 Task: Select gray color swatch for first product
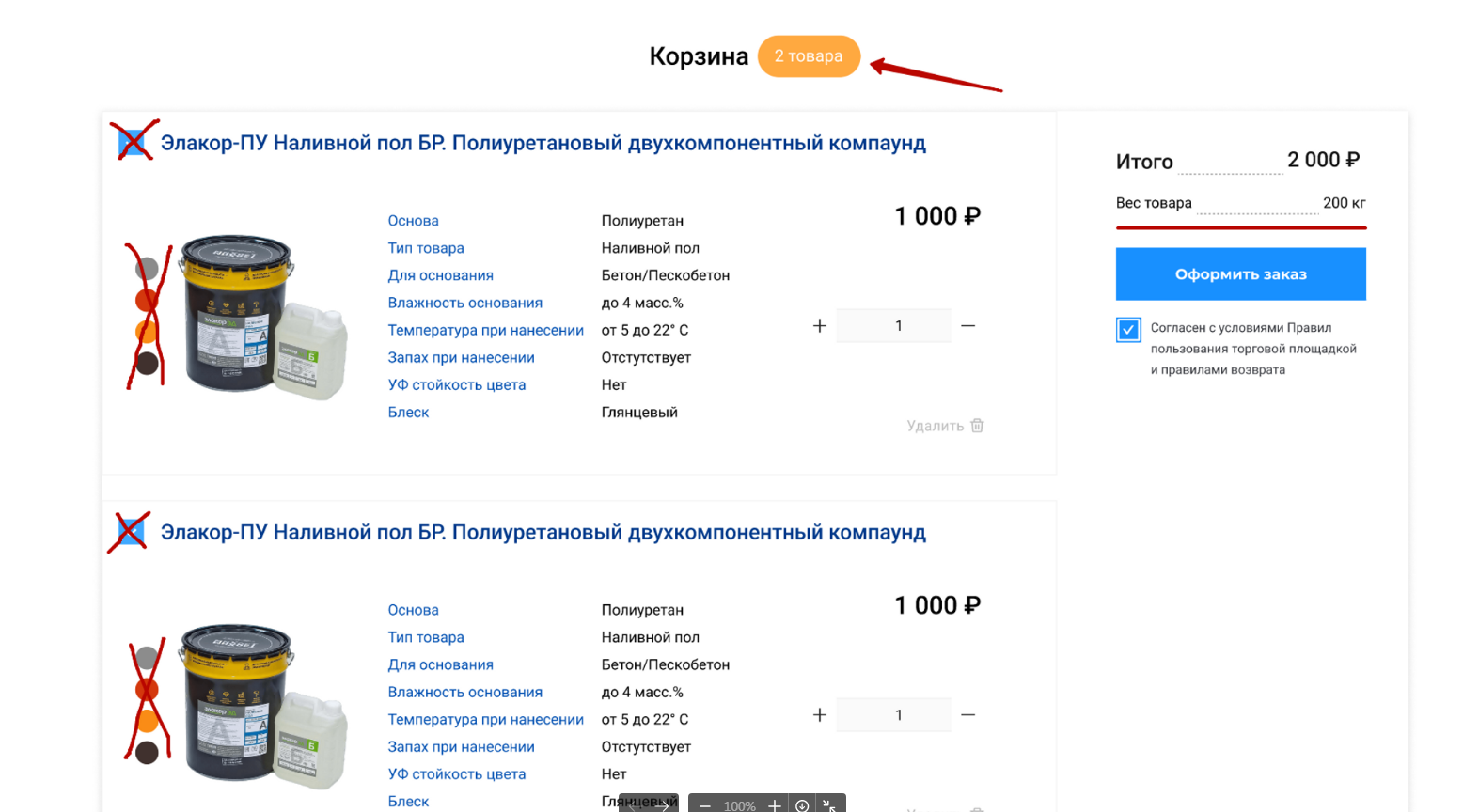coord(147,269)
